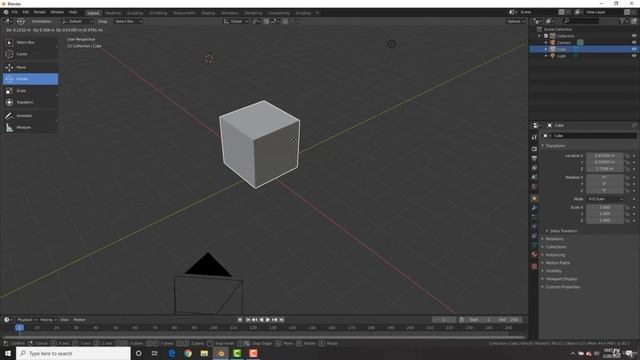Click the current frame marker in timeline
The image size is (640, 360).
point(19,327)
